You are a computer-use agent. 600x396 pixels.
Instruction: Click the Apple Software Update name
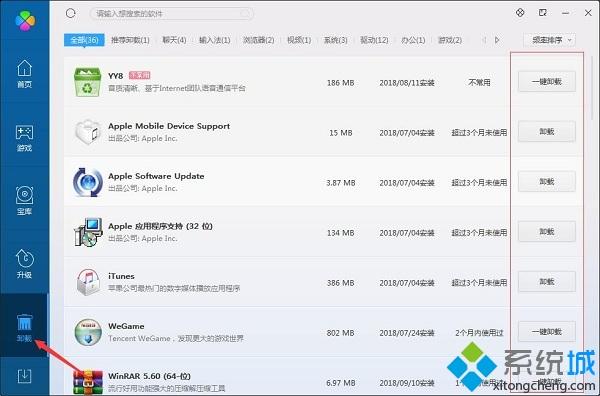156,176
